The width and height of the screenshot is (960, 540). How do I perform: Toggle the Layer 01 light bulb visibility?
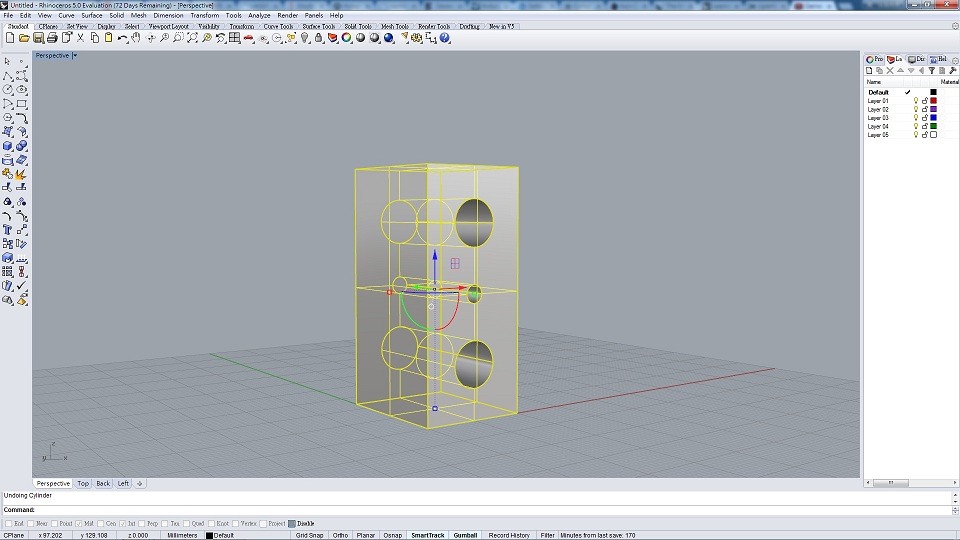(915, 101)
